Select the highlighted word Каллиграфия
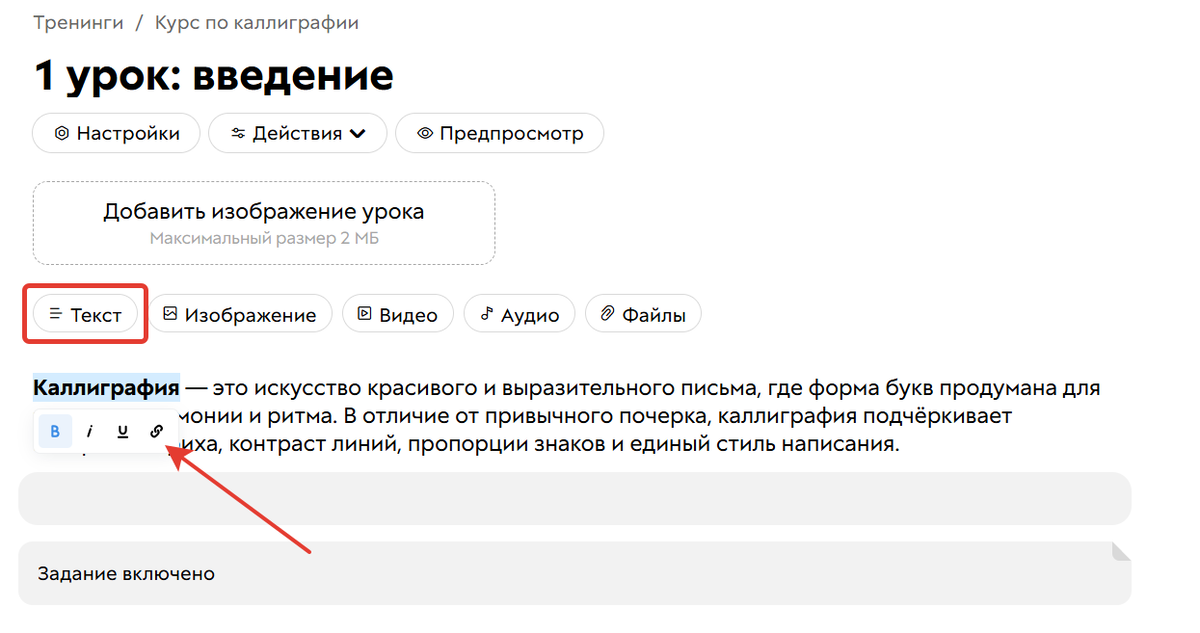Viewport: 1200px width, 633px height. (103, 387)
